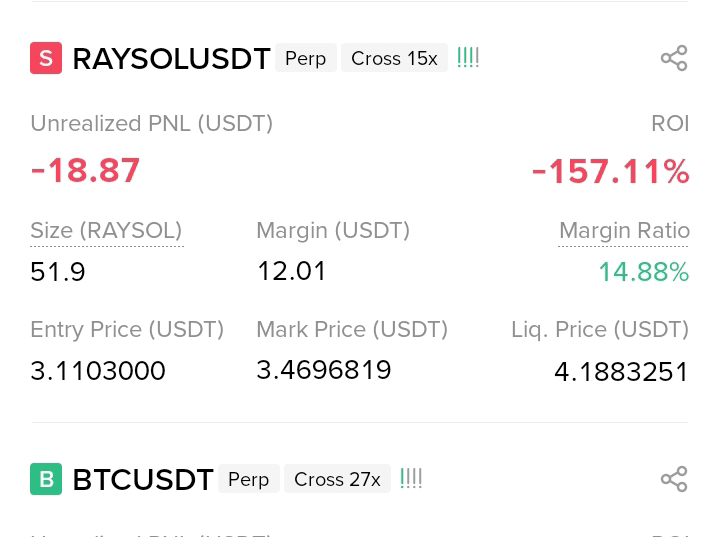Tap the BTCUSDT Perp tag
The width and height of the screenshot is (720, 537).
249,479
